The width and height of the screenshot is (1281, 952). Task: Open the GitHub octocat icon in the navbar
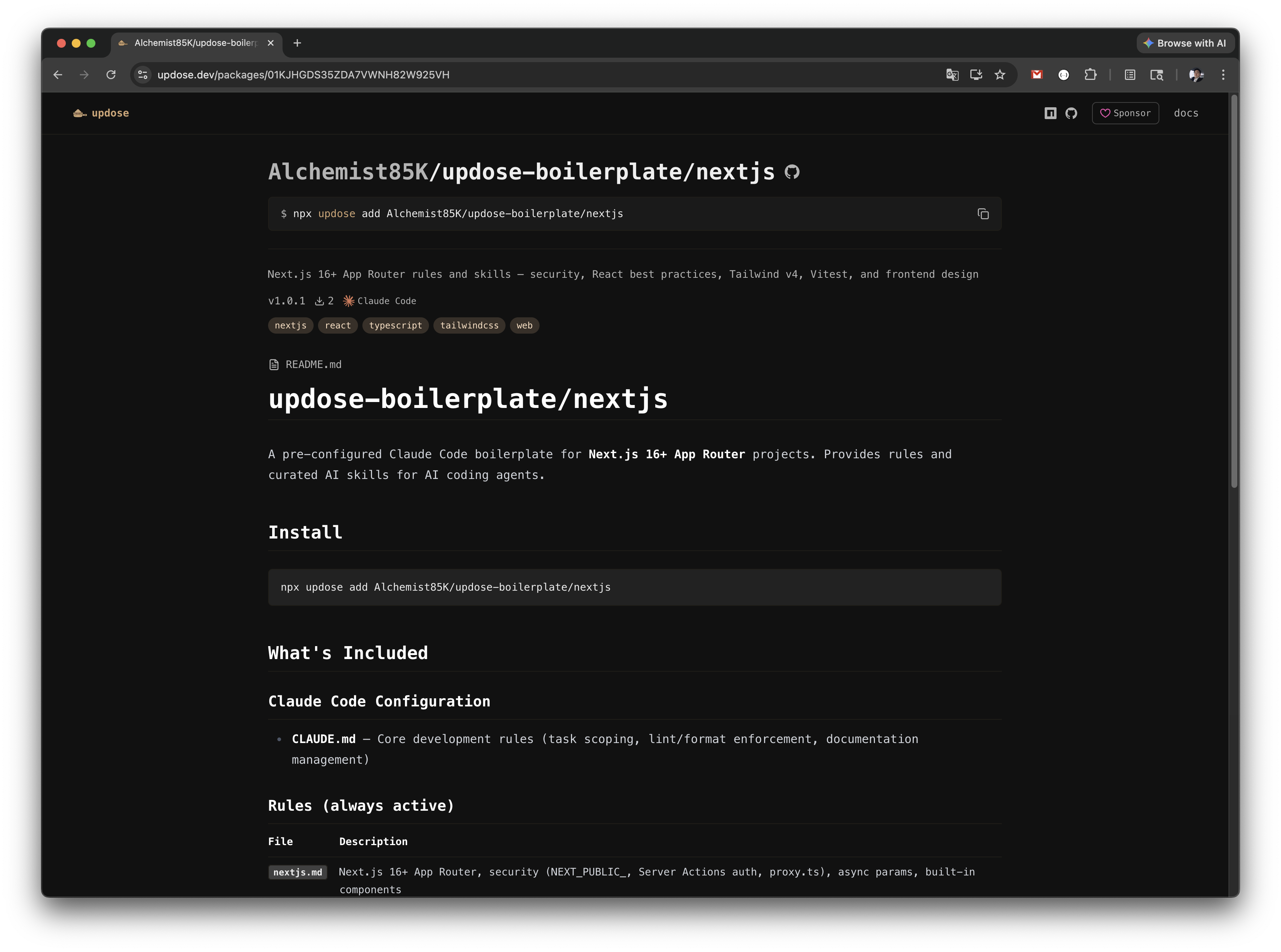click(1072, 113)
